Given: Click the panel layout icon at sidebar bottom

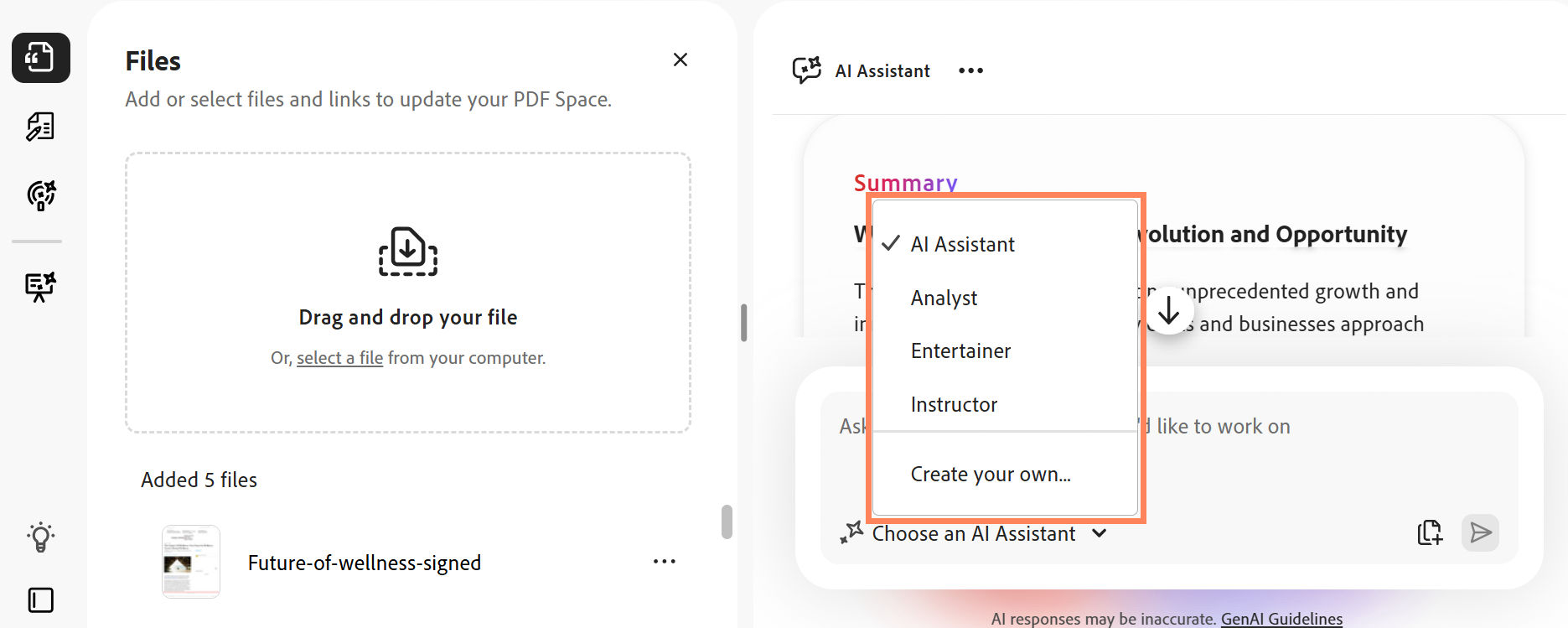Looking at the screenshot, I should pyautogui.click(x=40, y=599).
